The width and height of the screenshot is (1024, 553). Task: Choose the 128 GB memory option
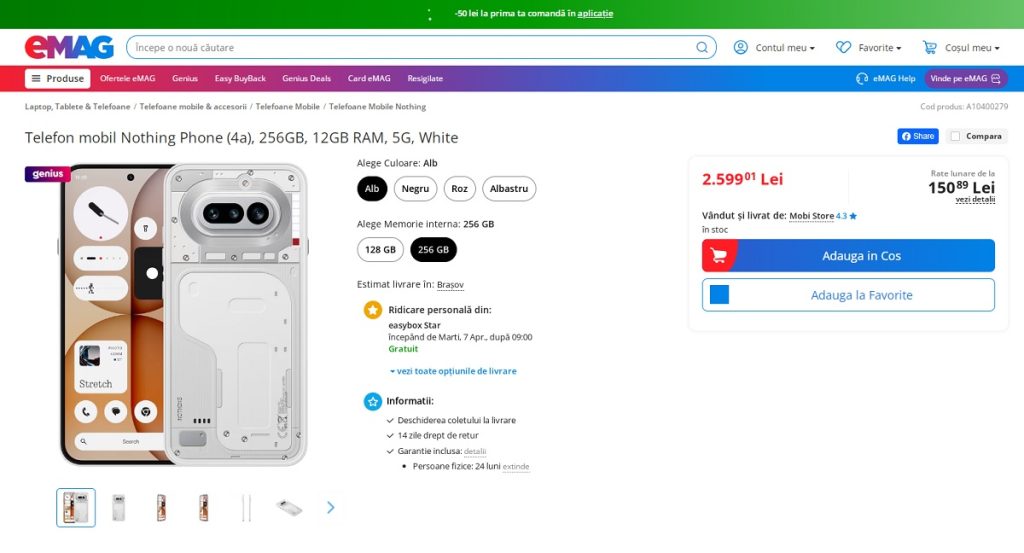(x=380, y=249)
